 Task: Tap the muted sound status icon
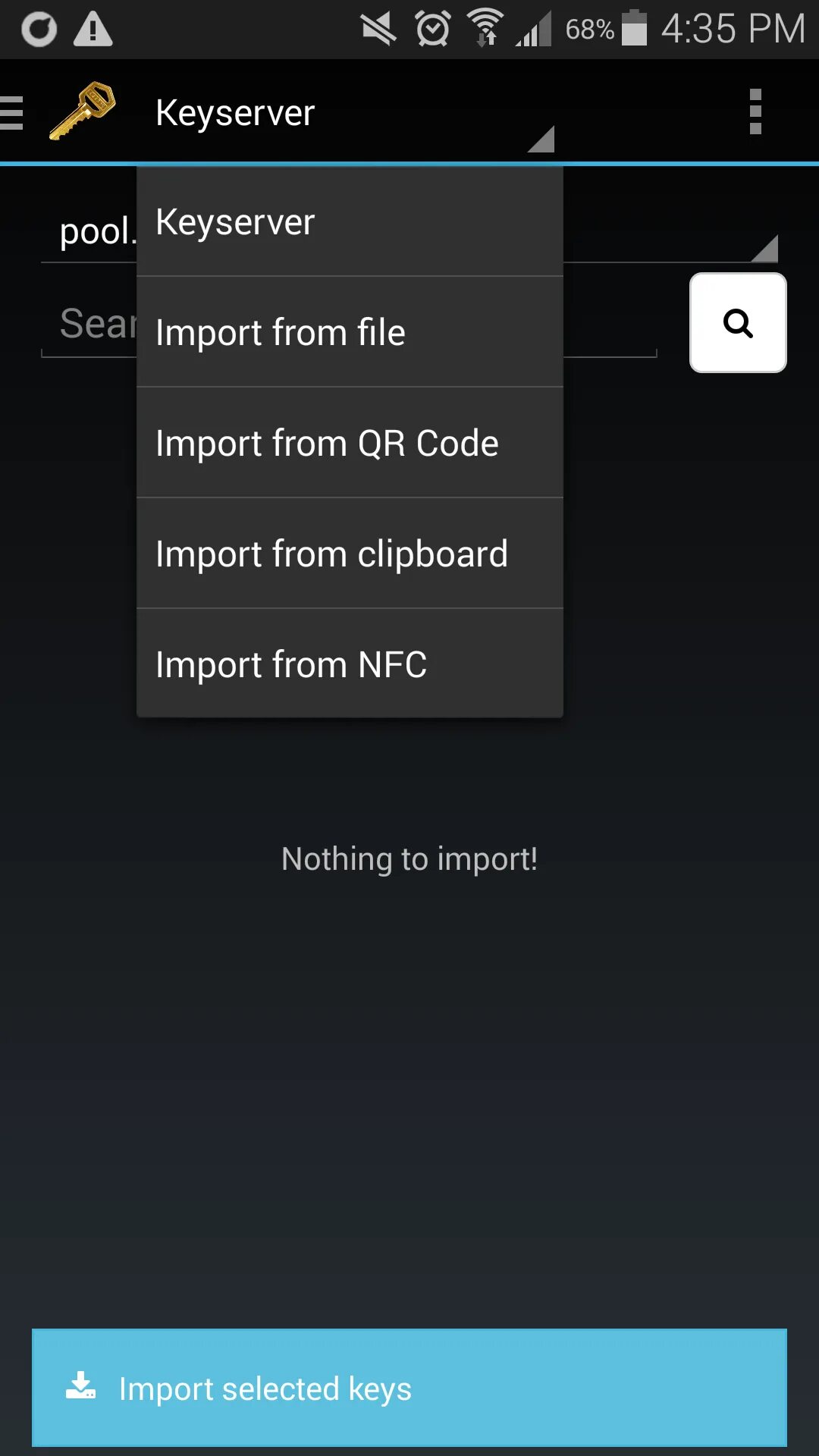[378, 30]
